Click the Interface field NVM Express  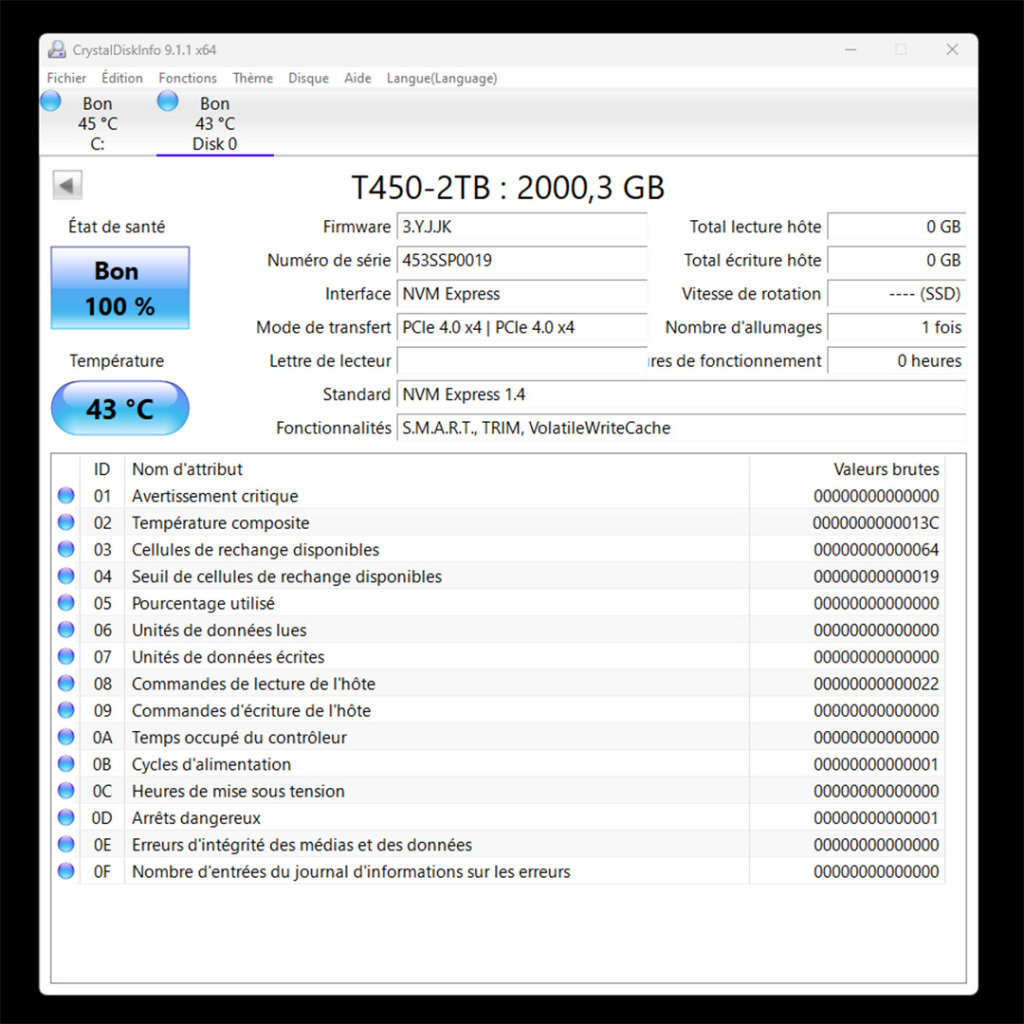[x=522, y=294]
